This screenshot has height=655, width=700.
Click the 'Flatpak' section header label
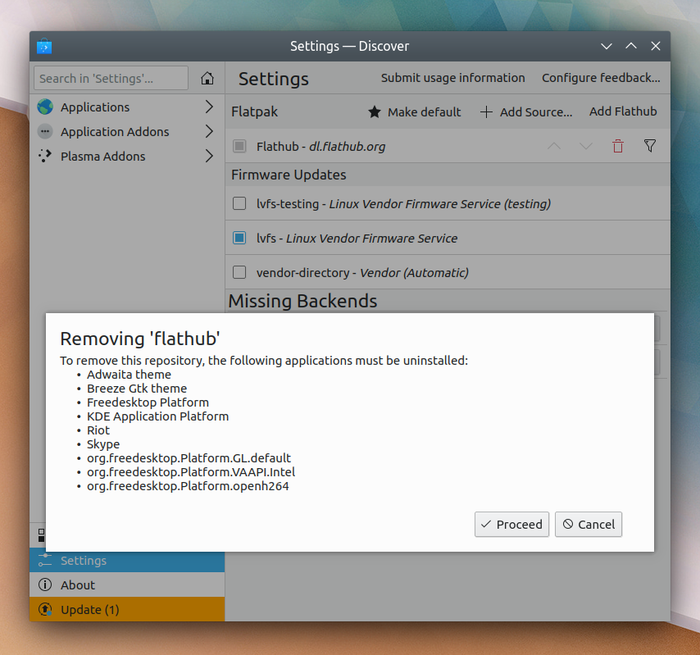click(254, 112)
